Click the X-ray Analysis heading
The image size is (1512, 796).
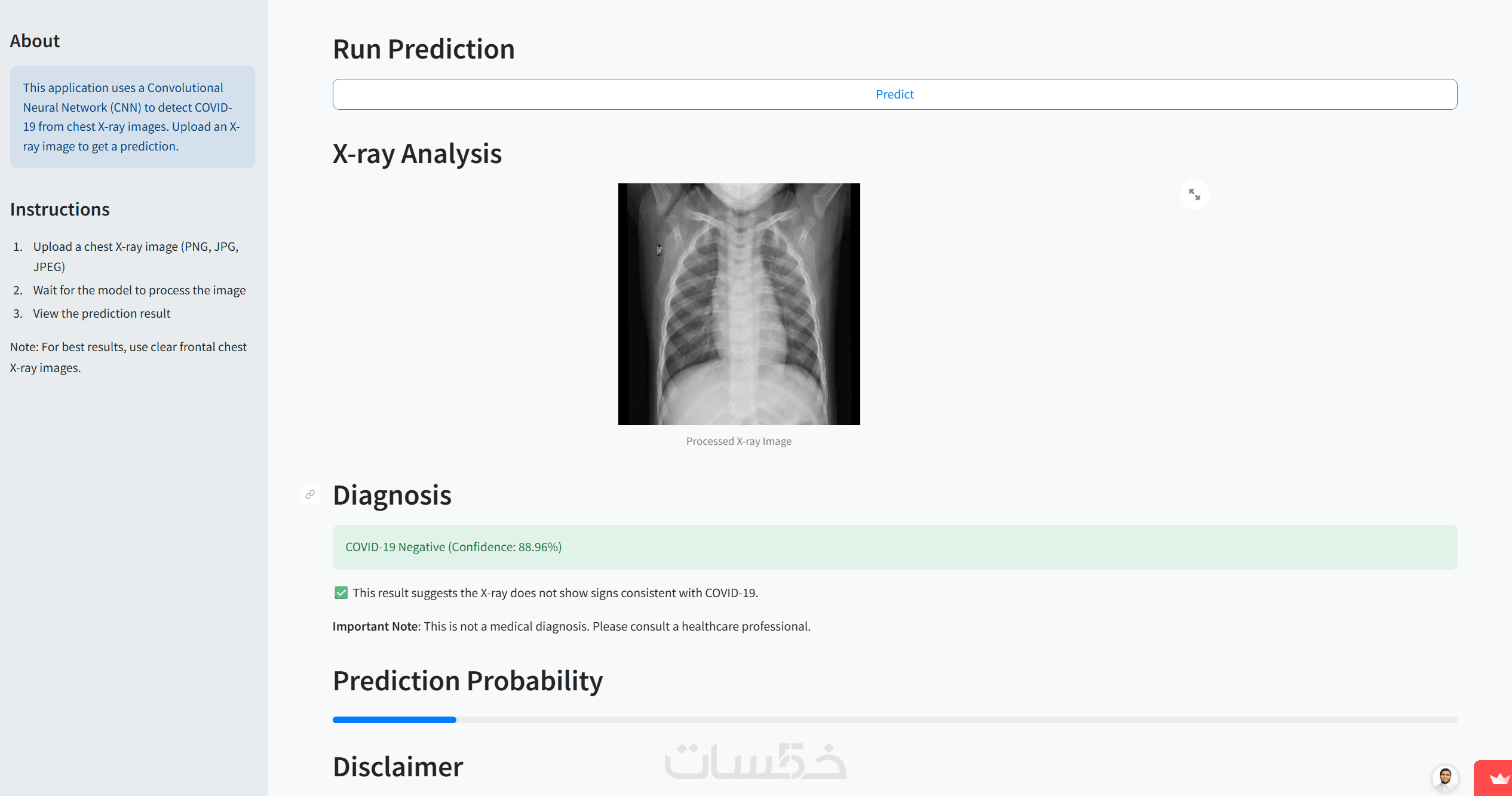[x=417, y=153]
